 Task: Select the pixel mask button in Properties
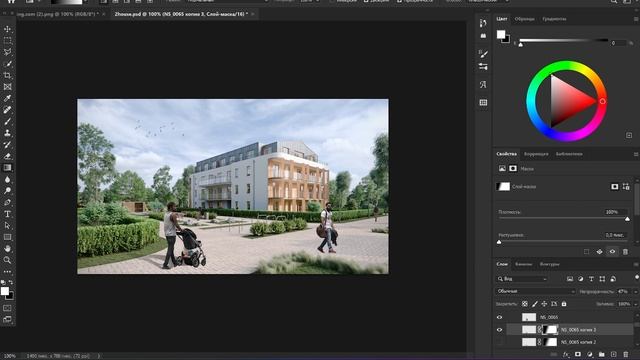tap(615, 187)
